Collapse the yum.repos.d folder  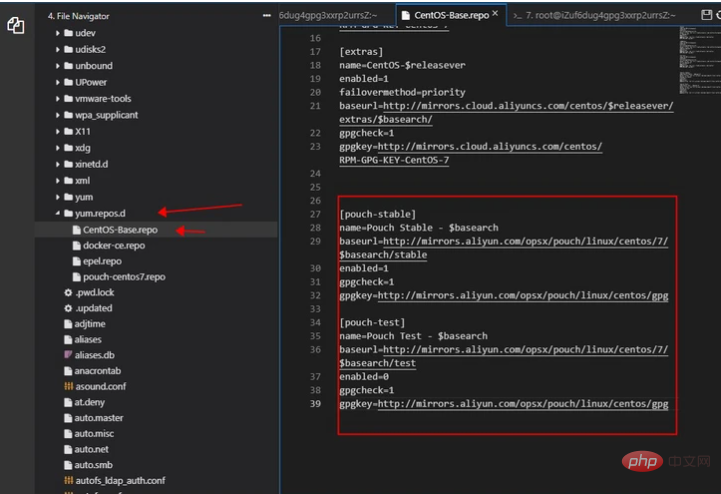56,213
